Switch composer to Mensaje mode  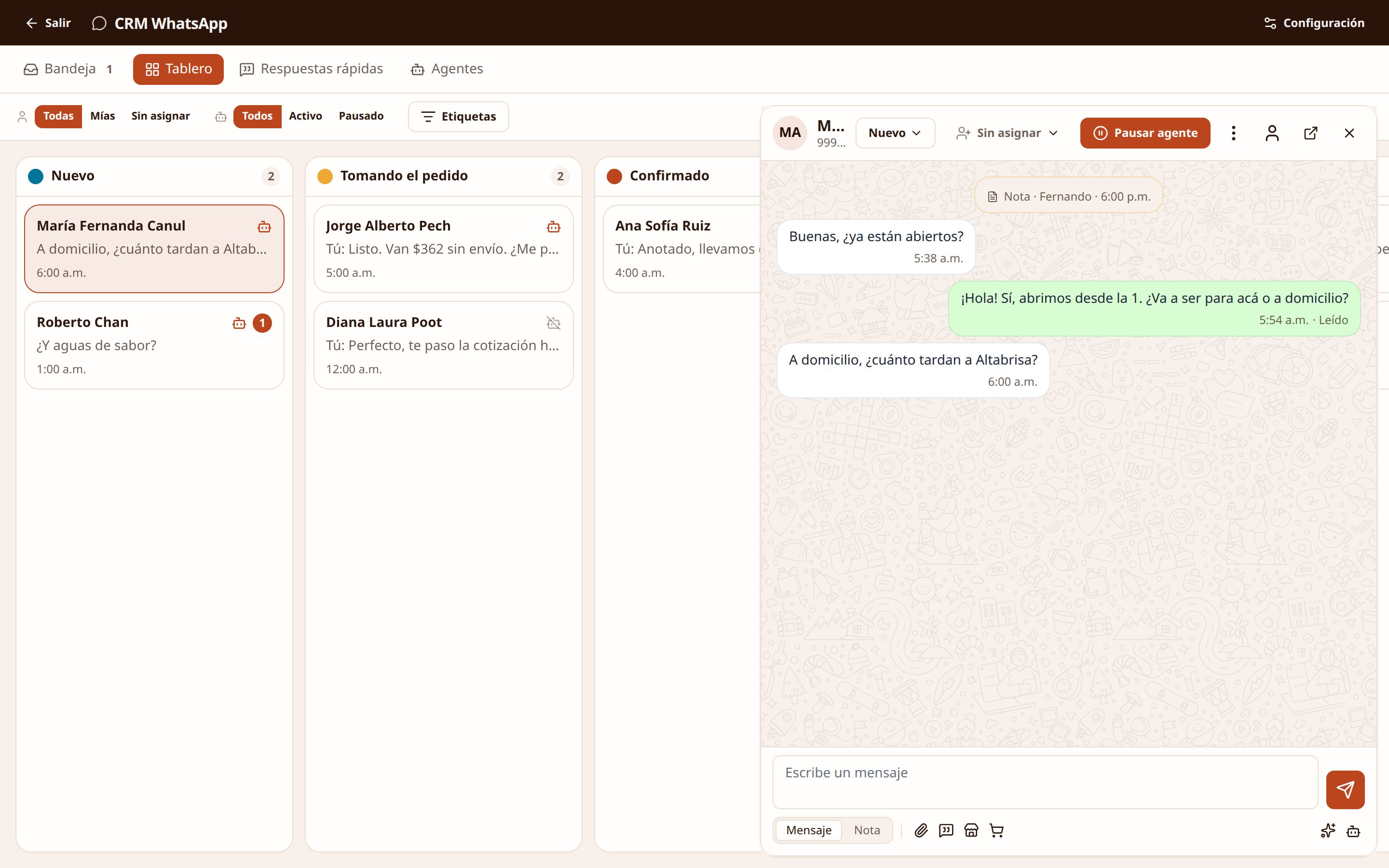[809, 830]
